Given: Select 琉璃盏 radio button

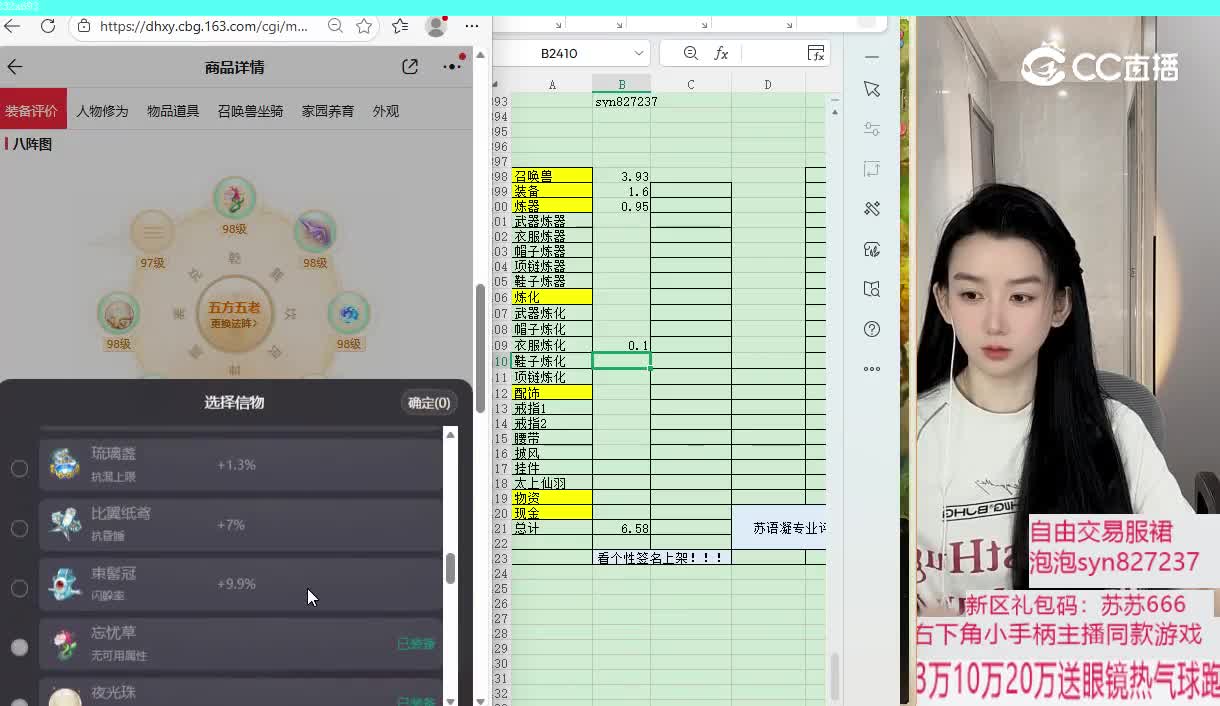Looking at the screenshot, I should (19, 468).
